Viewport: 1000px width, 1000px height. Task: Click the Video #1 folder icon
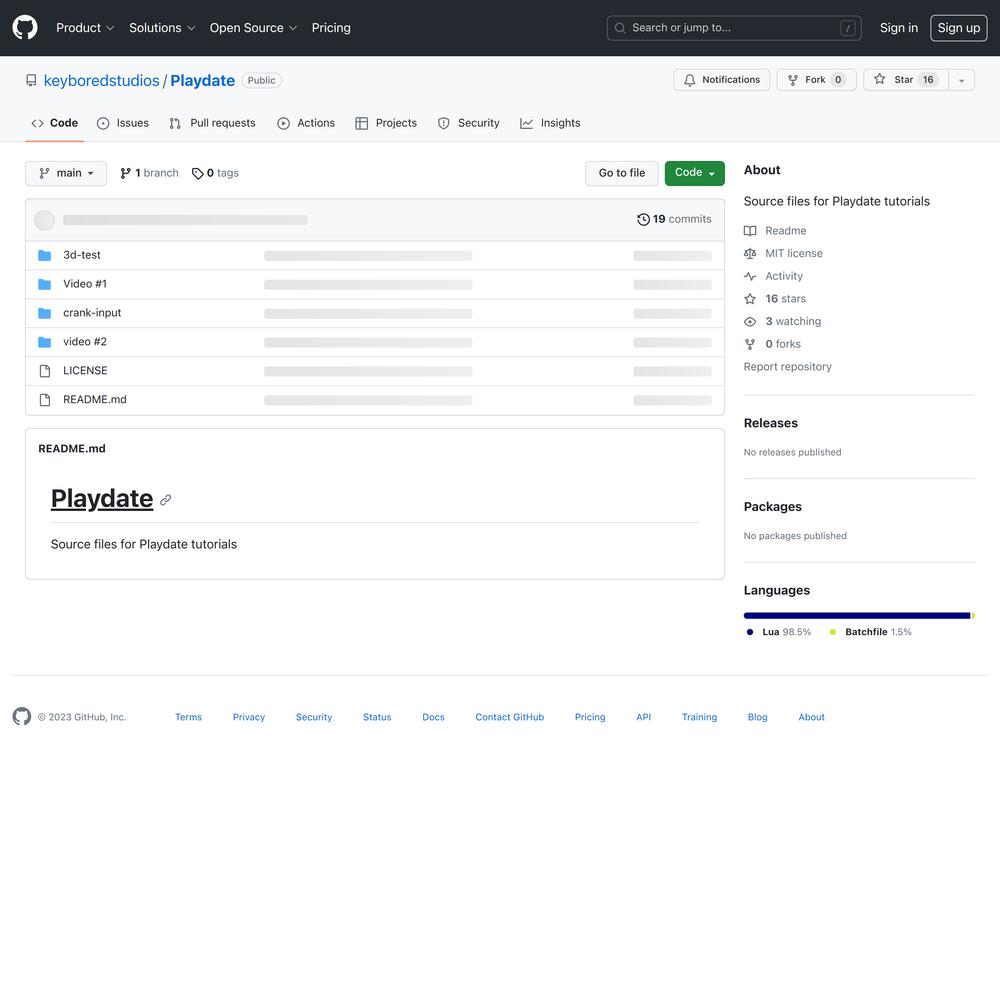45,284
